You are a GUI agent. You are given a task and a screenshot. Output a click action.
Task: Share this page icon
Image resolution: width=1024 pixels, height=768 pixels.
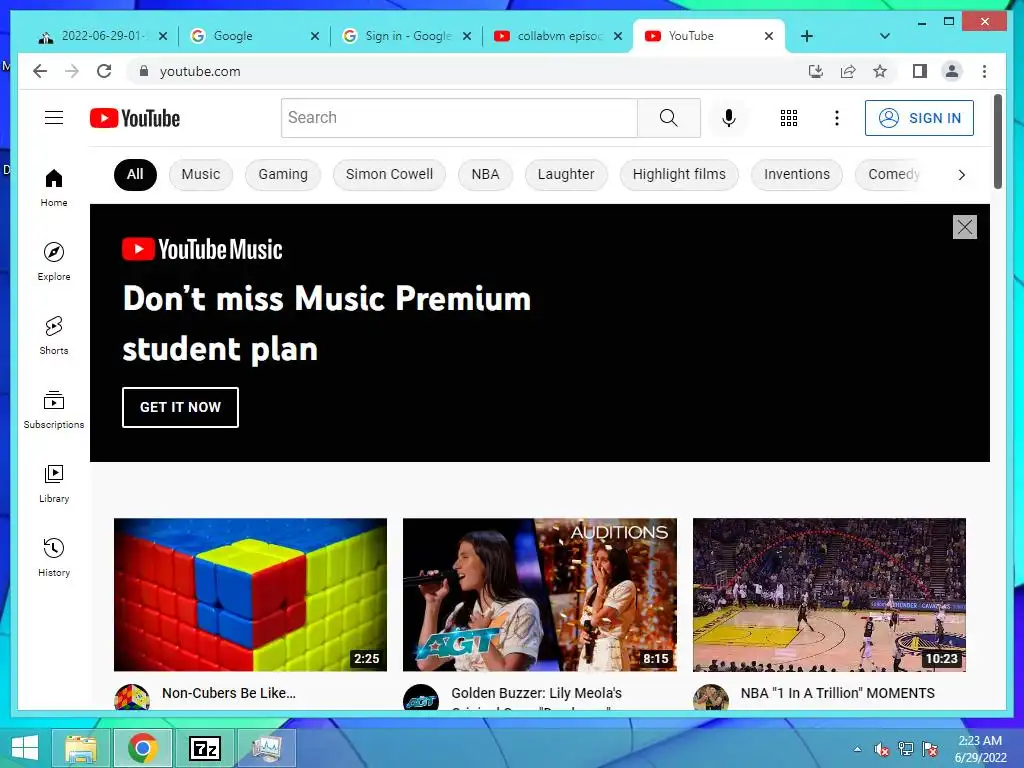click(848, 71)
